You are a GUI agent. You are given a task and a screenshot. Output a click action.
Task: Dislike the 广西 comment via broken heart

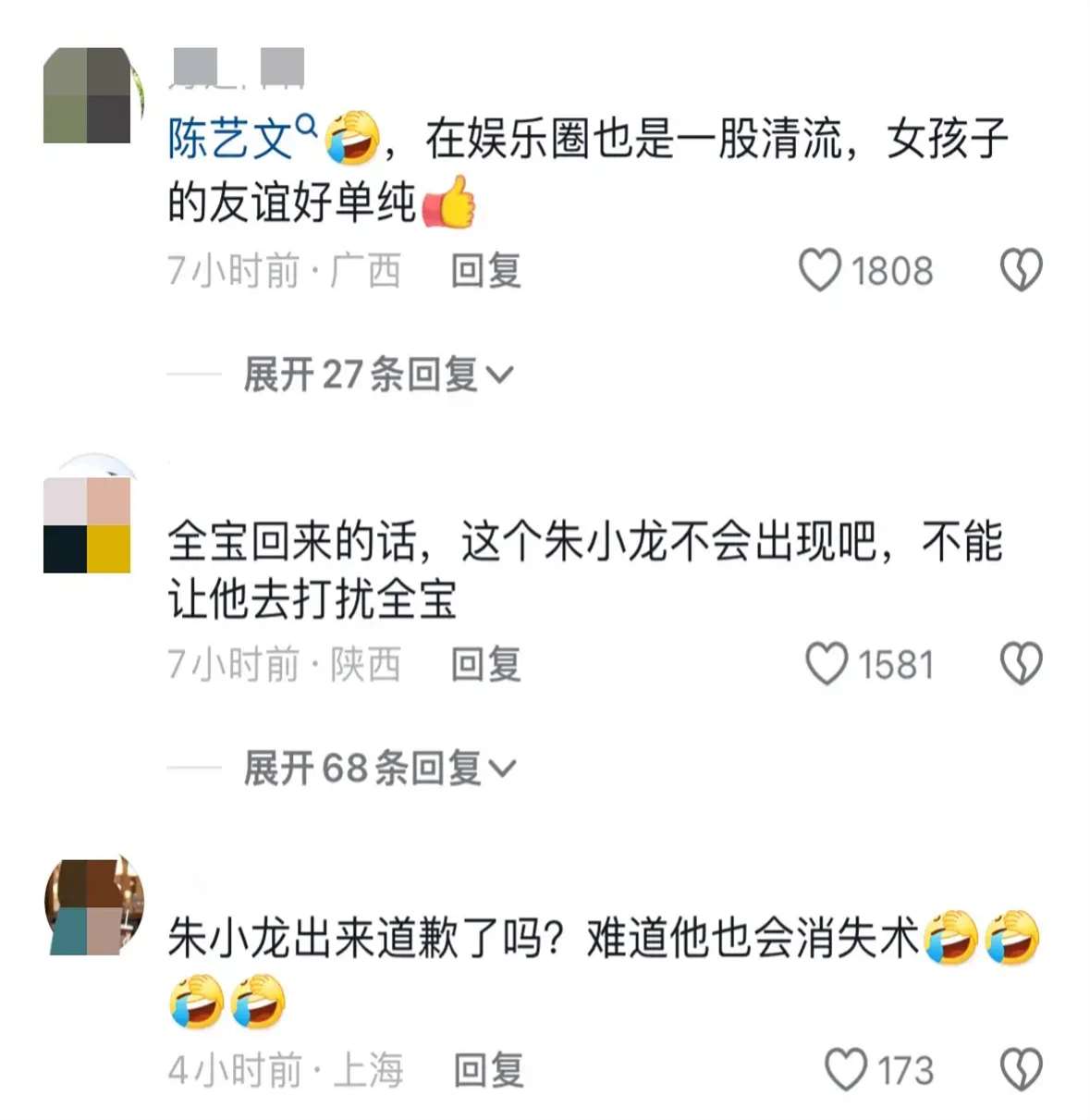(x=1021, y=271)
